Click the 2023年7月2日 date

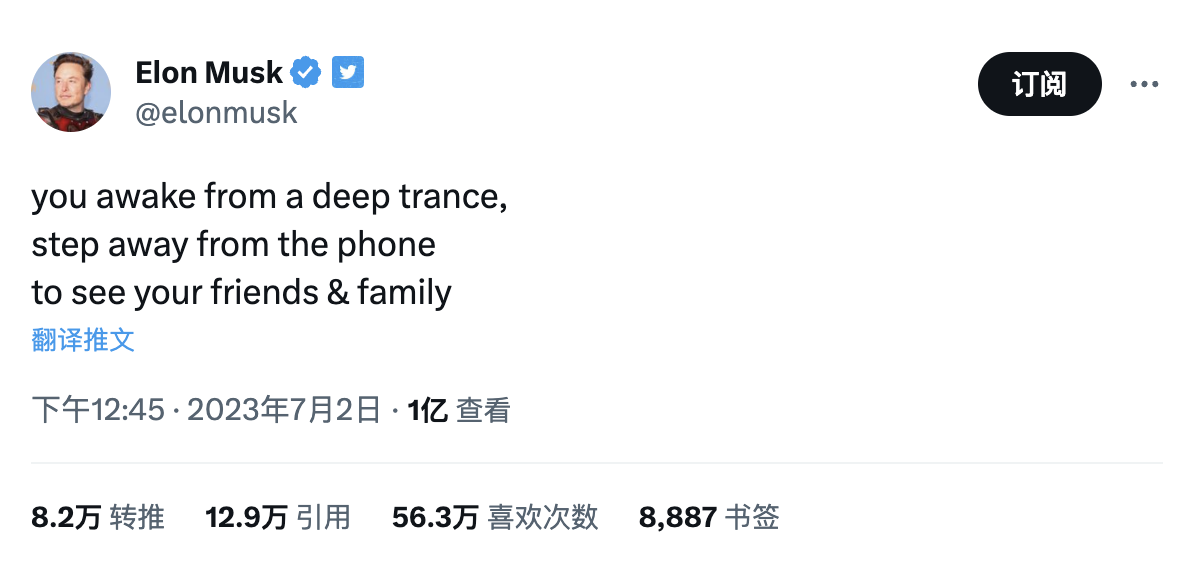[284, 410]
